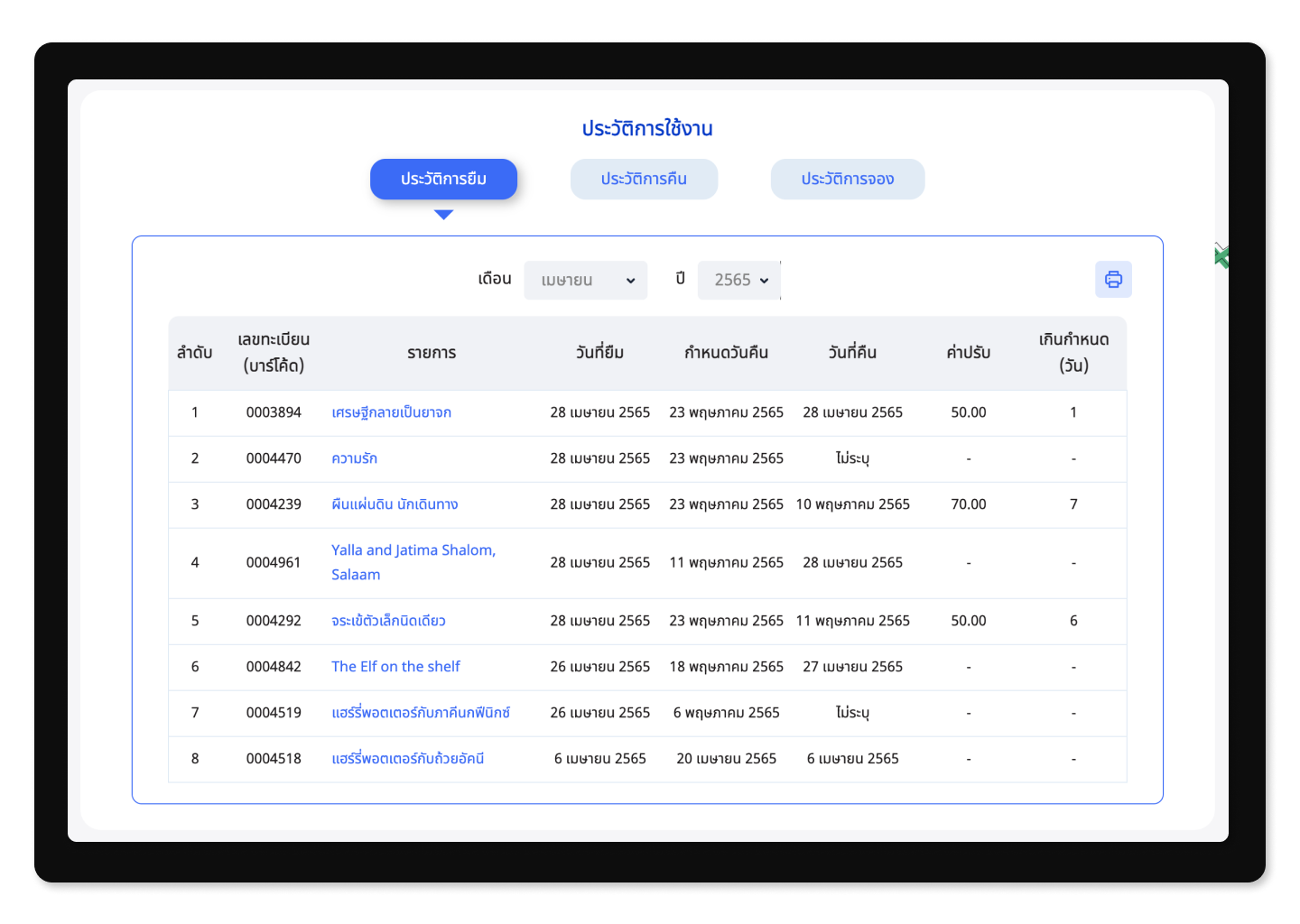The height and width of the screenshot is (924, 1300).
Task: Open book link แฮร์รี่พอตเตอร์กับถ้วยอัคนี
Action: click(407, 759)
